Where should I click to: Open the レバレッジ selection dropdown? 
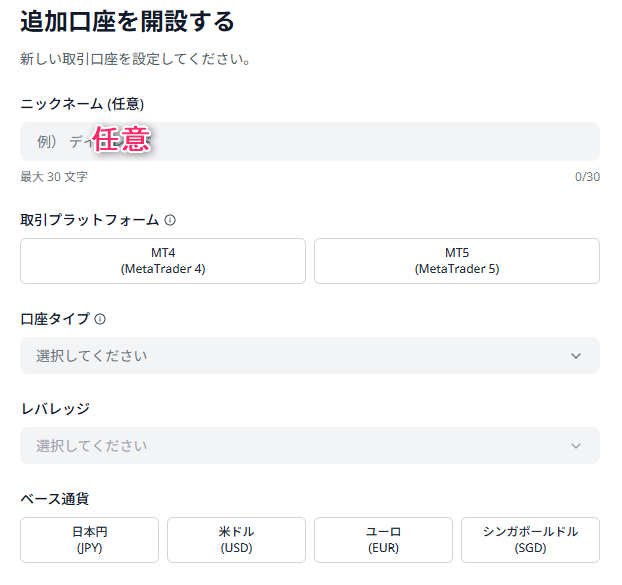[310, 446]
